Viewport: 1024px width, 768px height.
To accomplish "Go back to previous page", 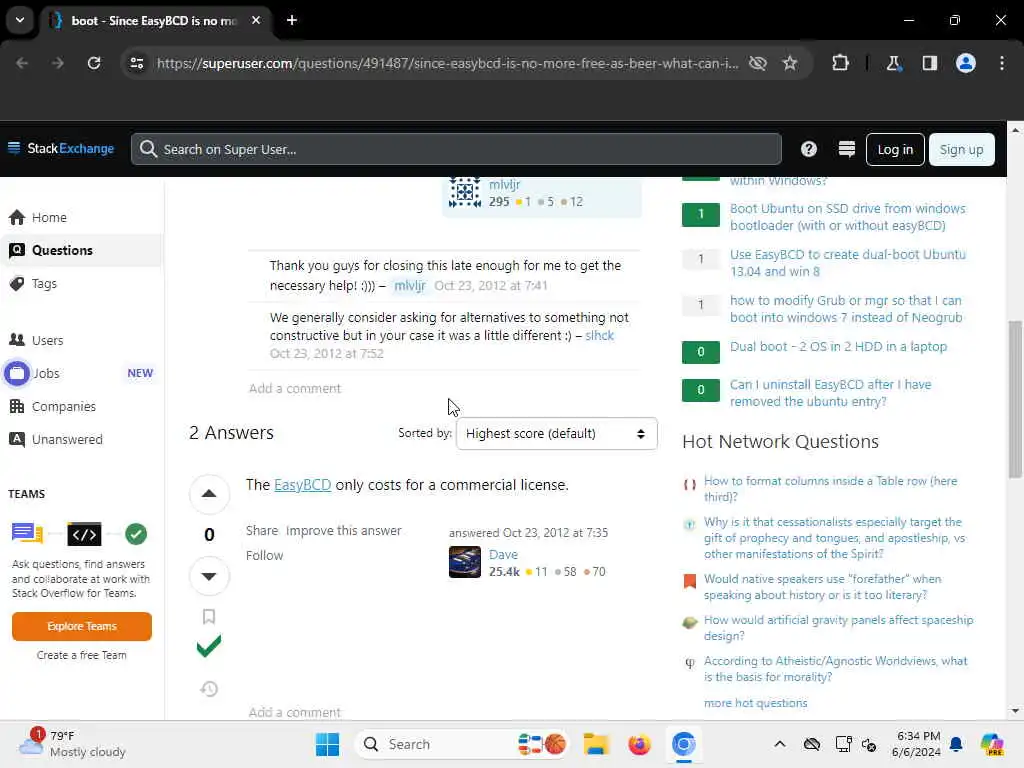I will point(22,63).
